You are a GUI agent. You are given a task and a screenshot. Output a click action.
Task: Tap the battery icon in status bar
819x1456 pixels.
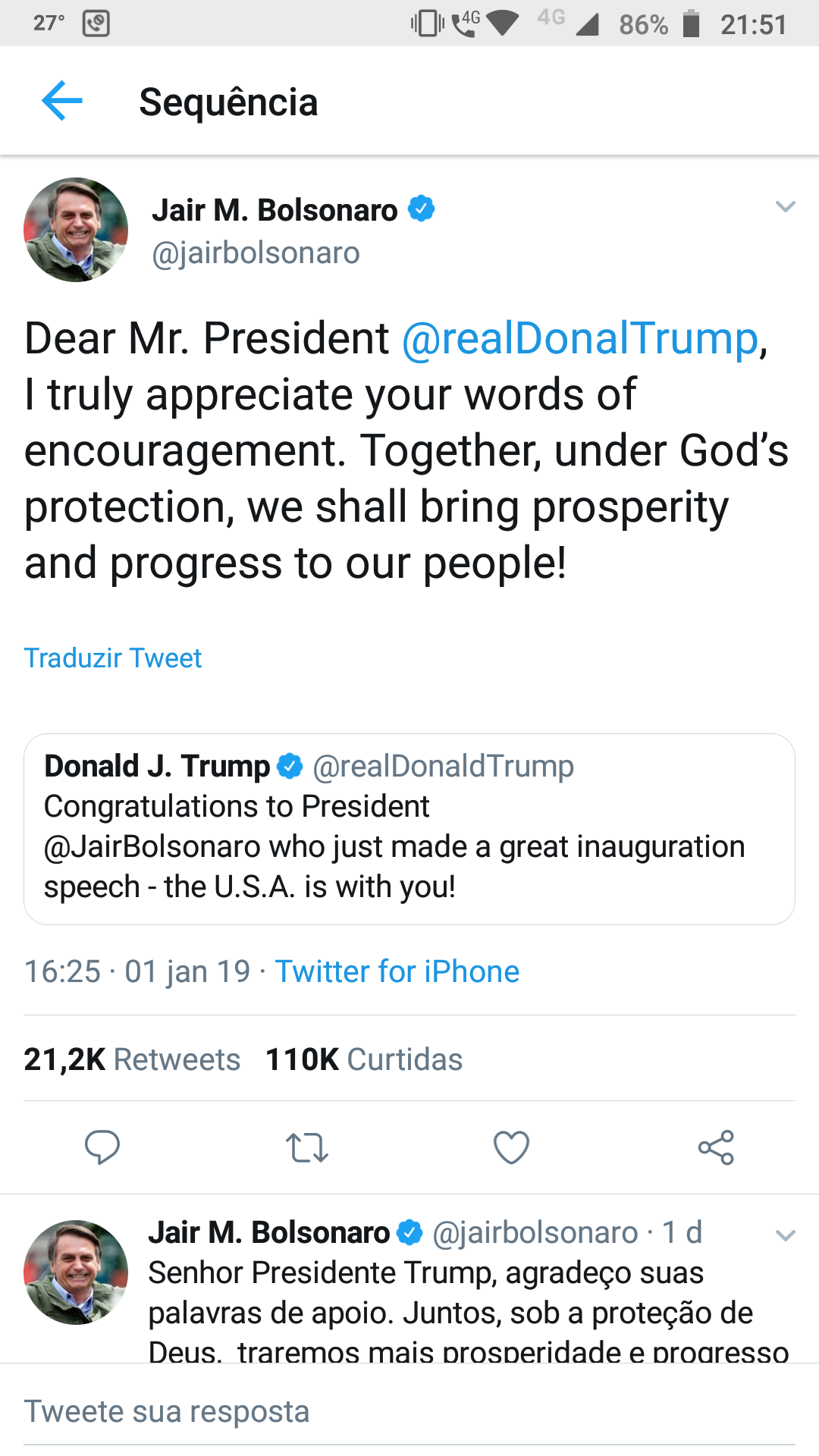coord(690,24)
